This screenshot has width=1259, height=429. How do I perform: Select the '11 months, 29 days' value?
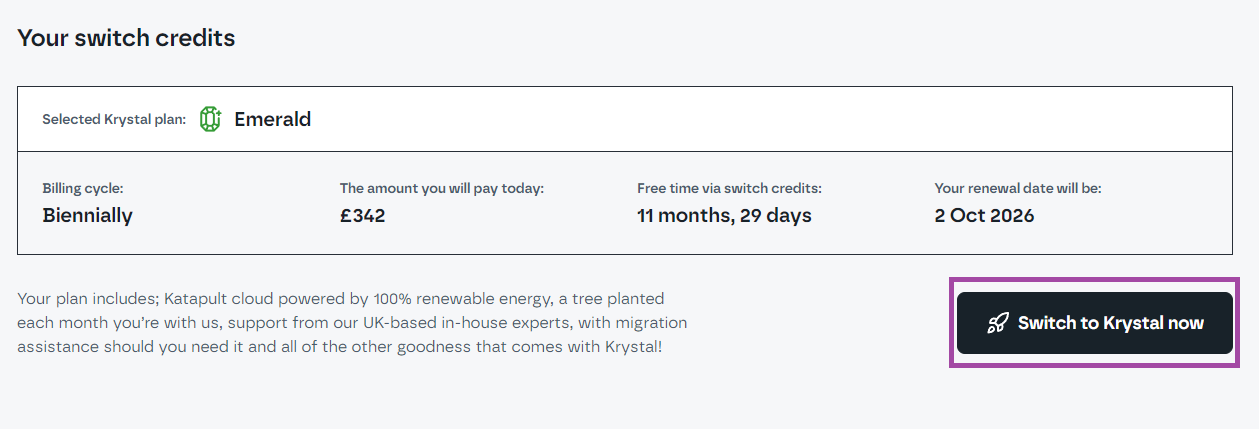(724, 215)
